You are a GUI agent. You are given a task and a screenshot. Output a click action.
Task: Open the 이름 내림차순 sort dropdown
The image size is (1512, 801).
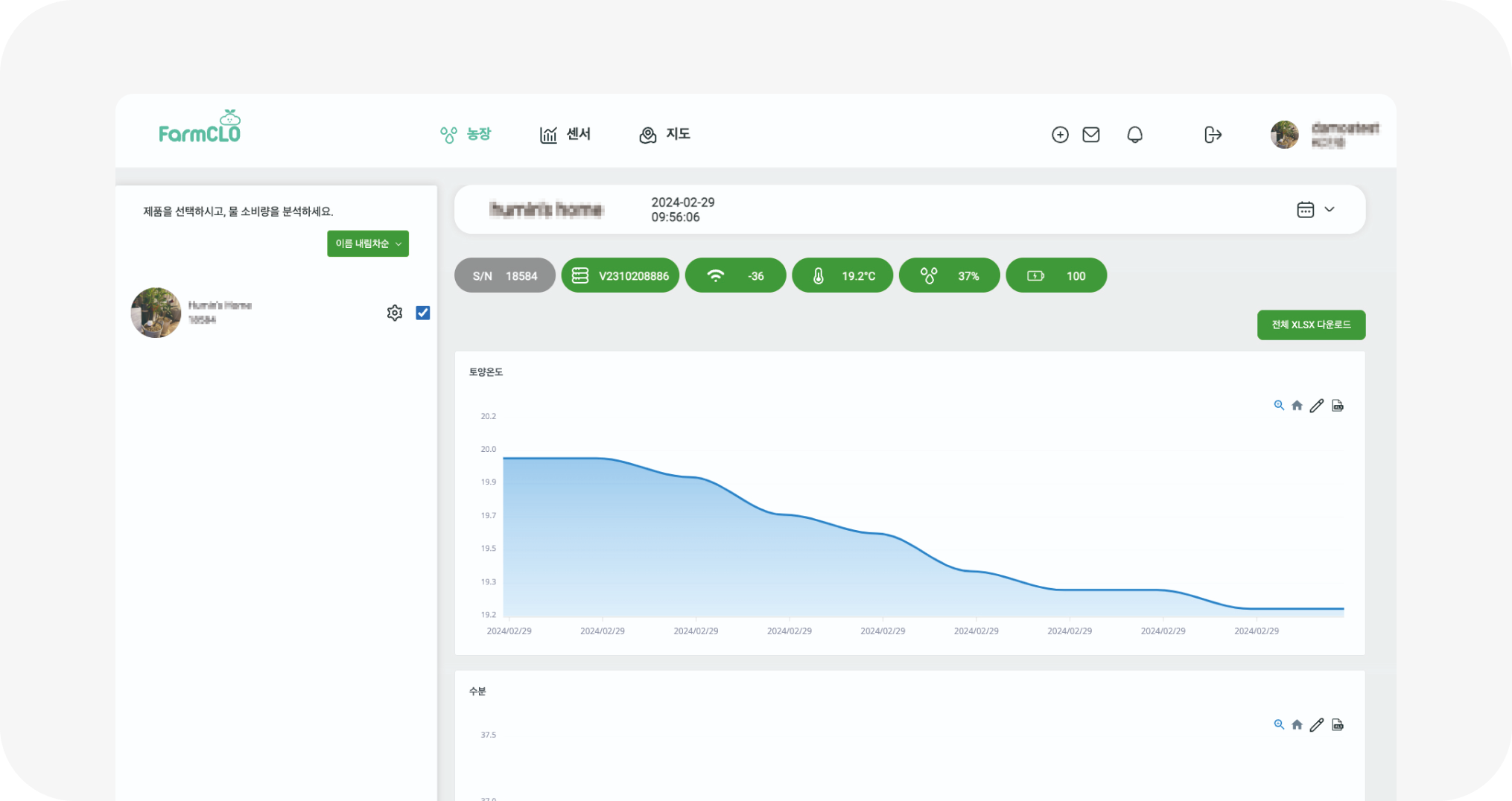click(368, 243)
